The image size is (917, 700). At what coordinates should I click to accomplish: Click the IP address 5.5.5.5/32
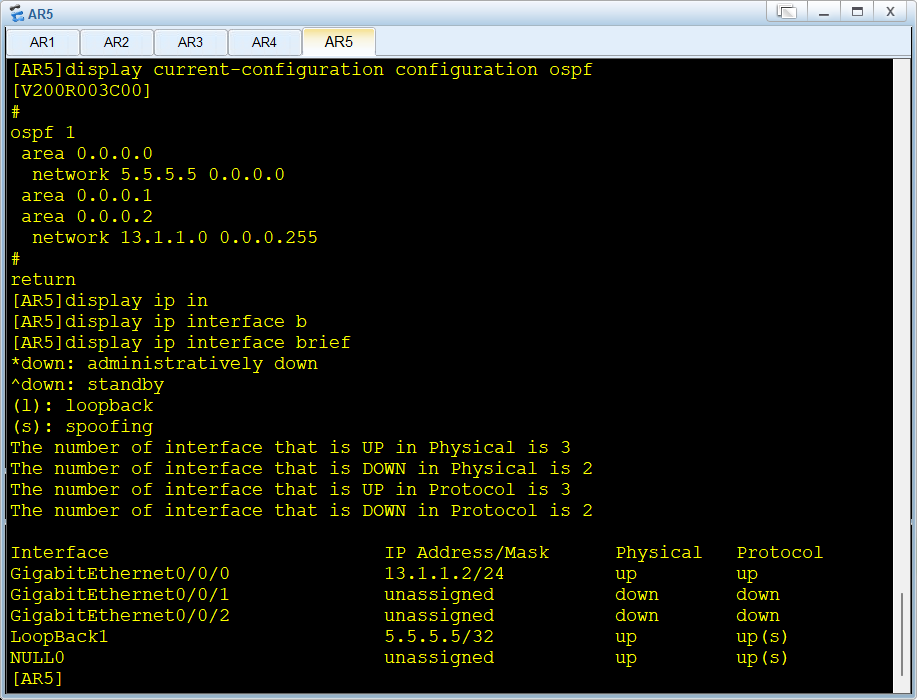coord(439,637)
